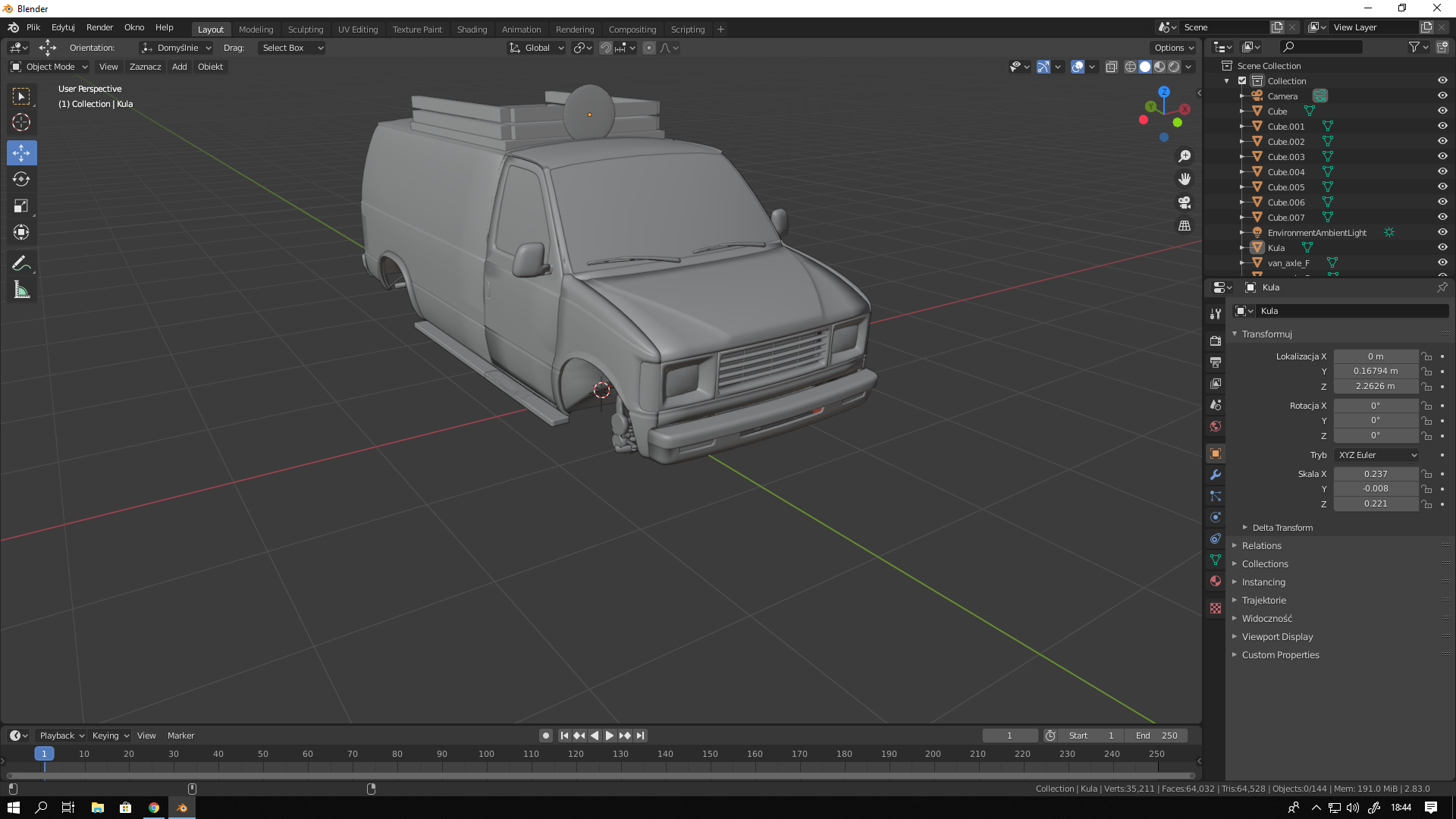Viewport: 1456px width, 819px height.
Task: Open the XYZ Euler rotation mode dropdown
Action: 1376,455
